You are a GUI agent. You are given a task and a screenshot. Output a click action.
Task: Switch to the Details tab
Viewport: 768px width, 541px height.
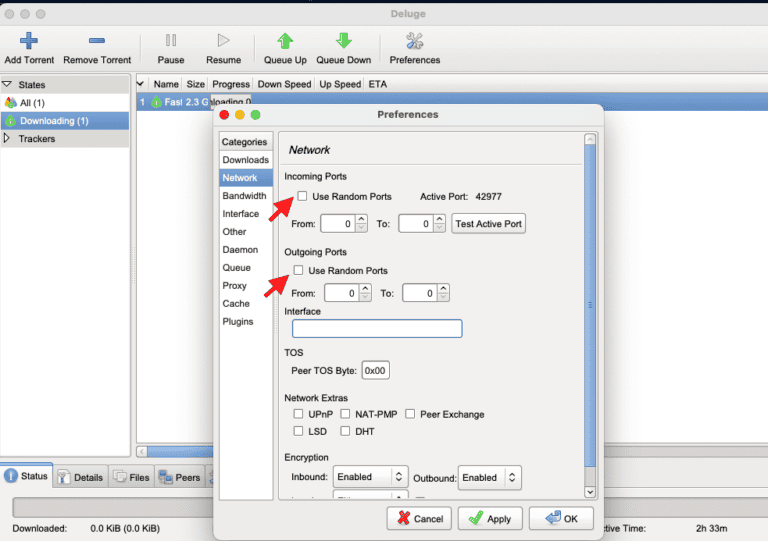(x=81, y=477)
